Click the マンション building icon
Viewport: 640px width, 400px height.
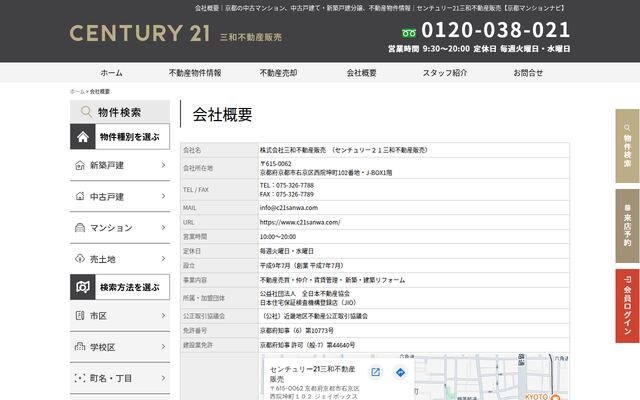coord(80,227)
